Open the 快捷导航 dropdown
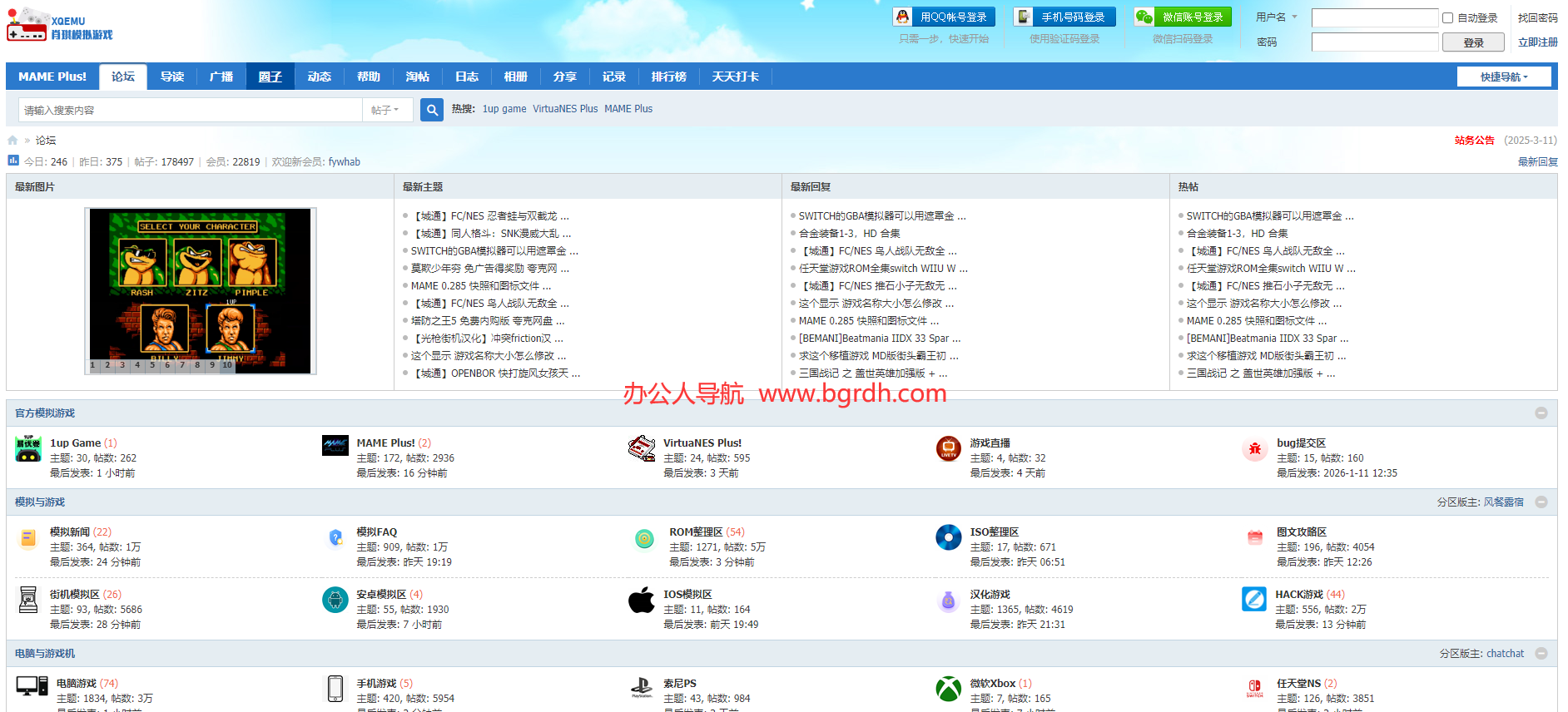1568x712 pixels. point(1504,77)
